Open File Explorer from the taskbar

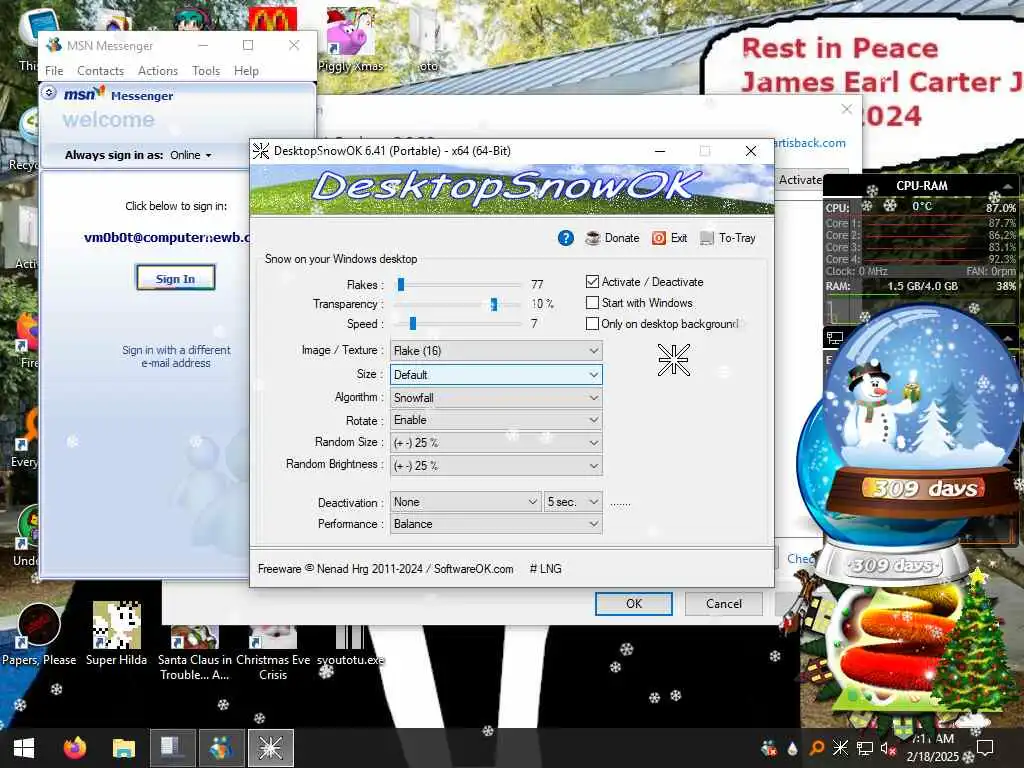[x=123, y=748]
